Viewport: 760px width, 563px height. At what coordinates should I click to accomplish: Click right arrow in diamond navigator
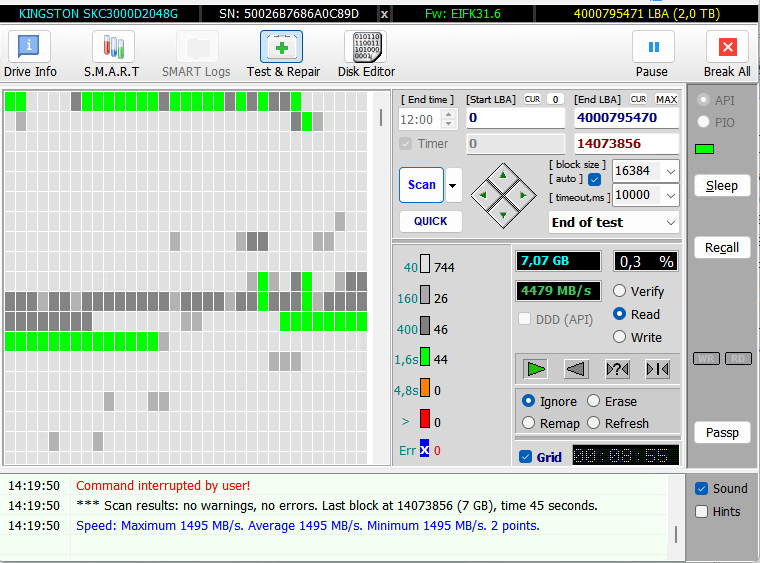pyautogui.click(x=523, y=195)
